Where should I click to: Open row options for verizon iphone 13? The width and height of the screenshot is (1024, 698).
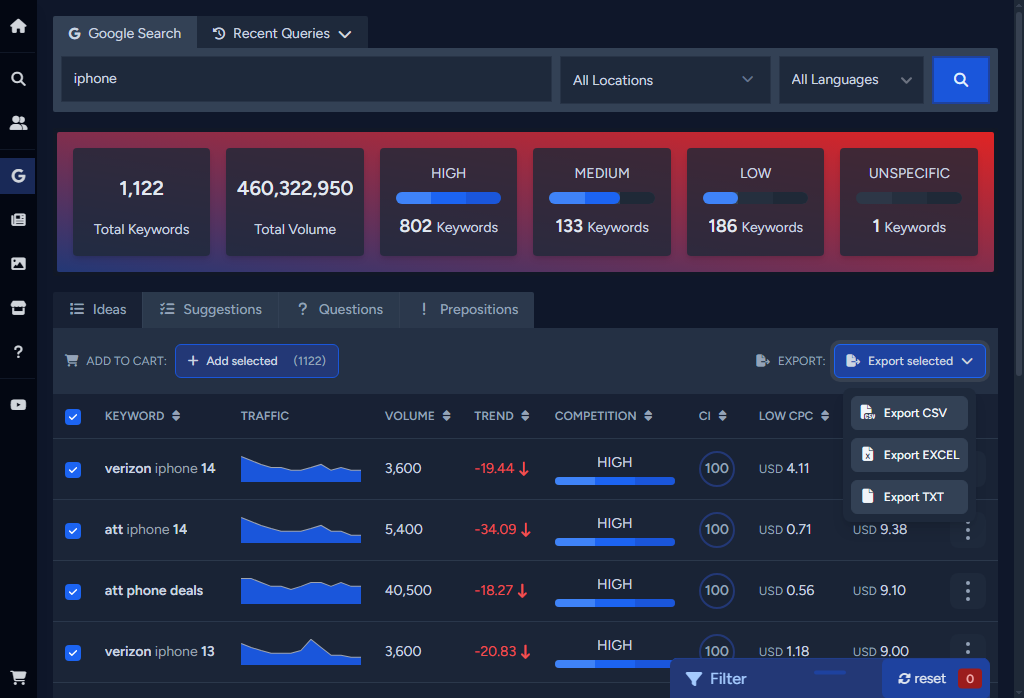tap(967, 648)
